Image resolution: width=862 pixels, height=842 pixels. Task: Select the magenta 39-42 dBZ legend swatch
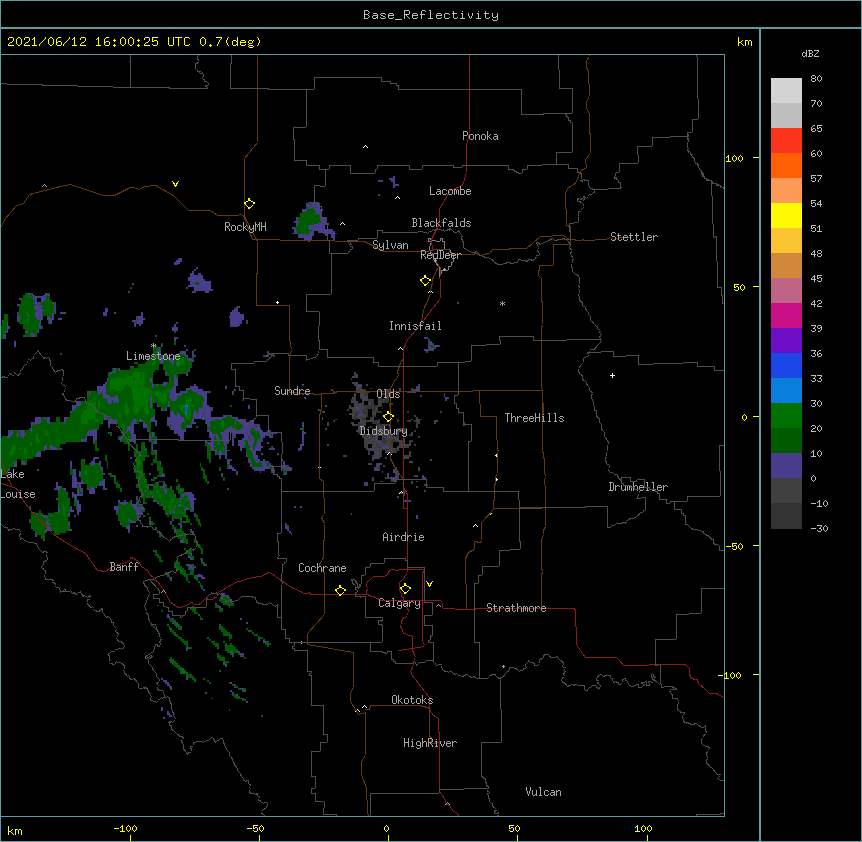click(786, 315)
